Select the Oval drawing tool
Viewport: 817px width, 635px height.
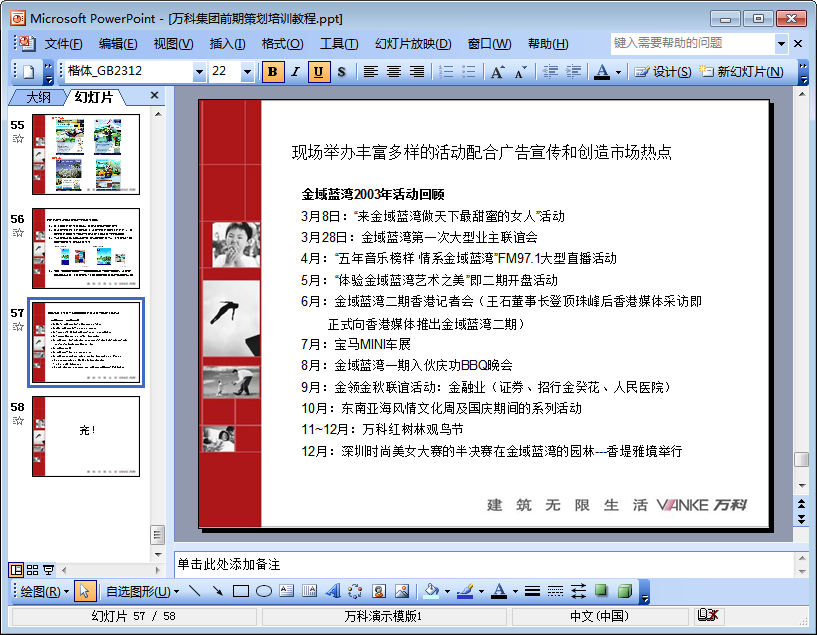coord(264,591)
